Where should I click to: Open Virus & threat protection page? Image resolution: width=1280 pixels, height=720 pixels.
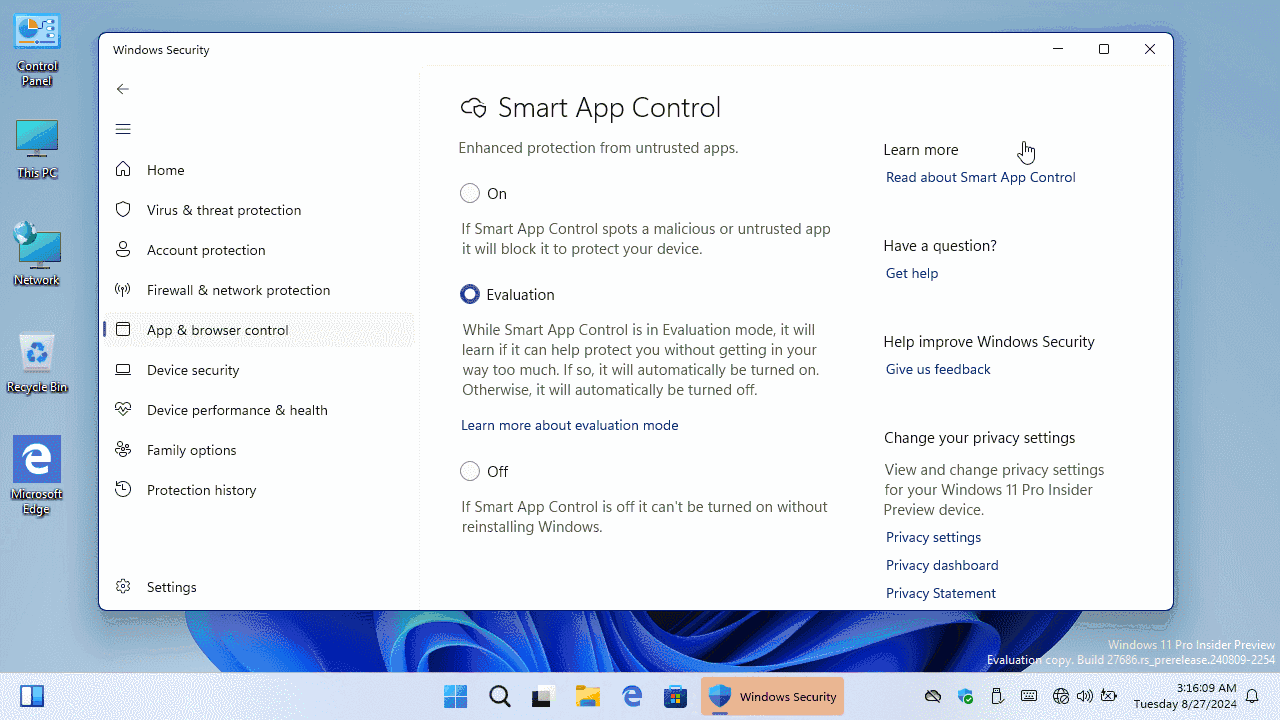pyautogui.click(x=258, y=210)
